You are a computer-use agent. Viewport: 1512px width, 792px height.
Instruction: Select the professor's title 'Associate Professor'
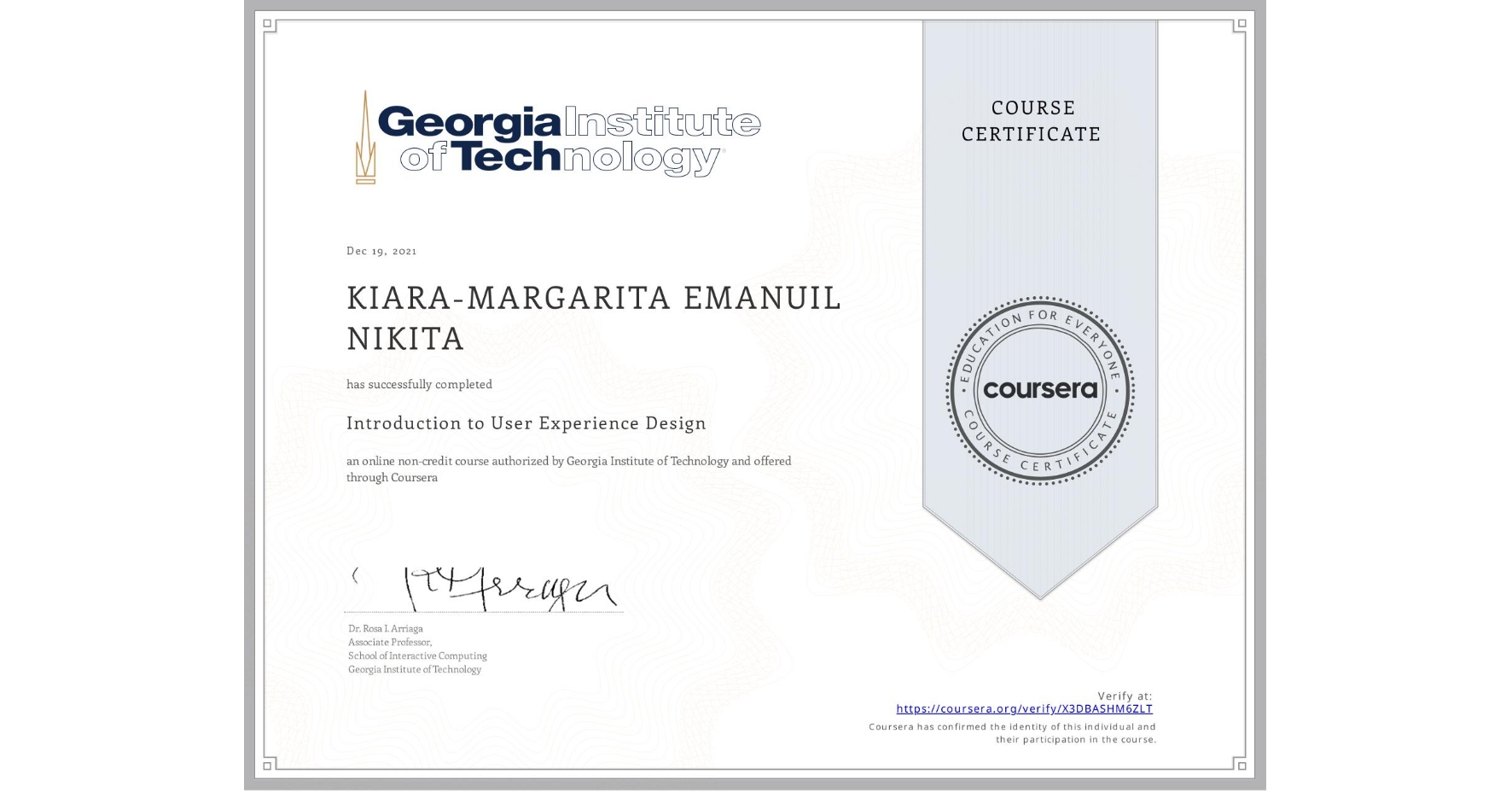(386, 641)
